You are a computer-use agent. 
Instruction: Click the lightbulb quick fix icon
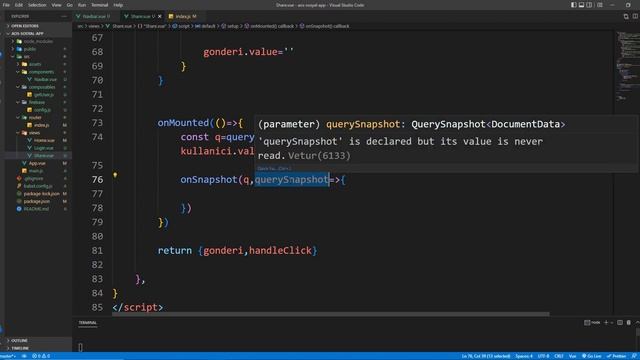click(115, 175)
